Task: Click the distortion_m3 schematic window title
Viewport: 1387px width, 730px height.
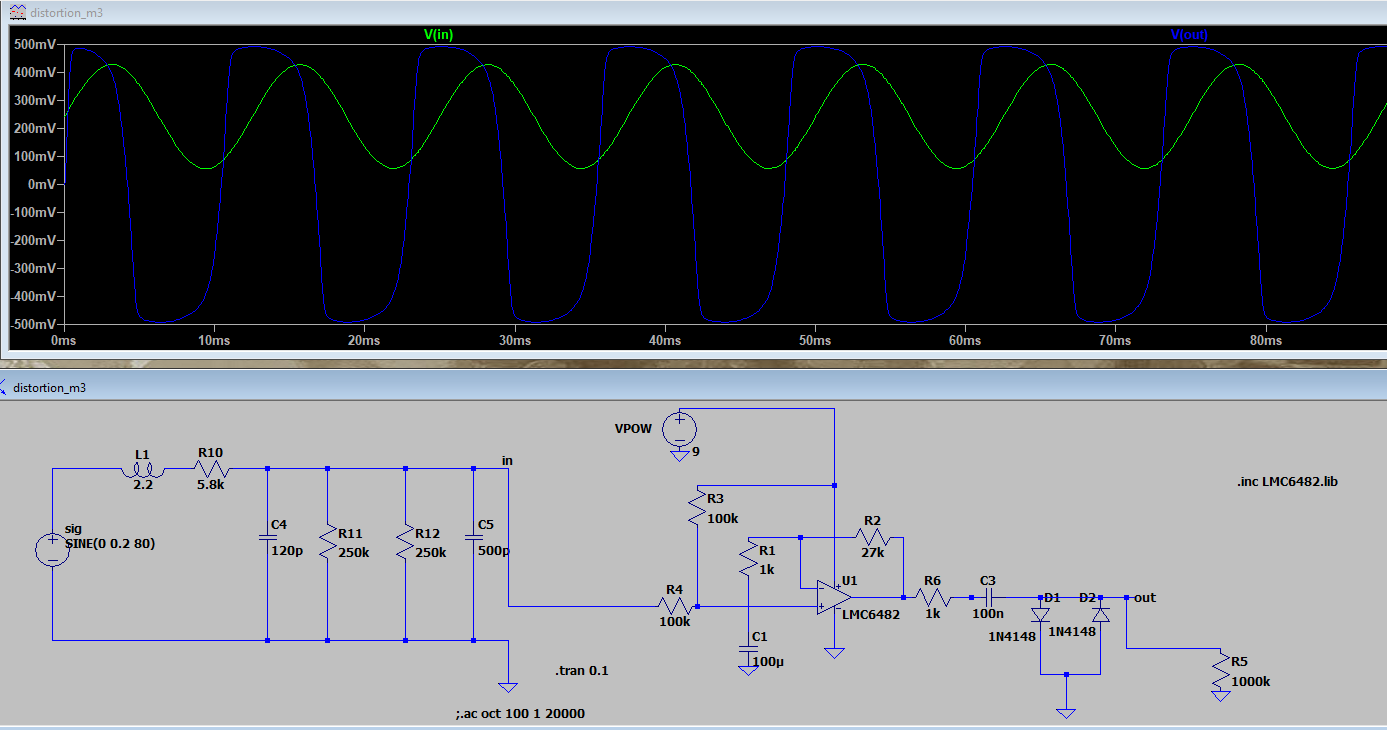Action: click(49, 388)
